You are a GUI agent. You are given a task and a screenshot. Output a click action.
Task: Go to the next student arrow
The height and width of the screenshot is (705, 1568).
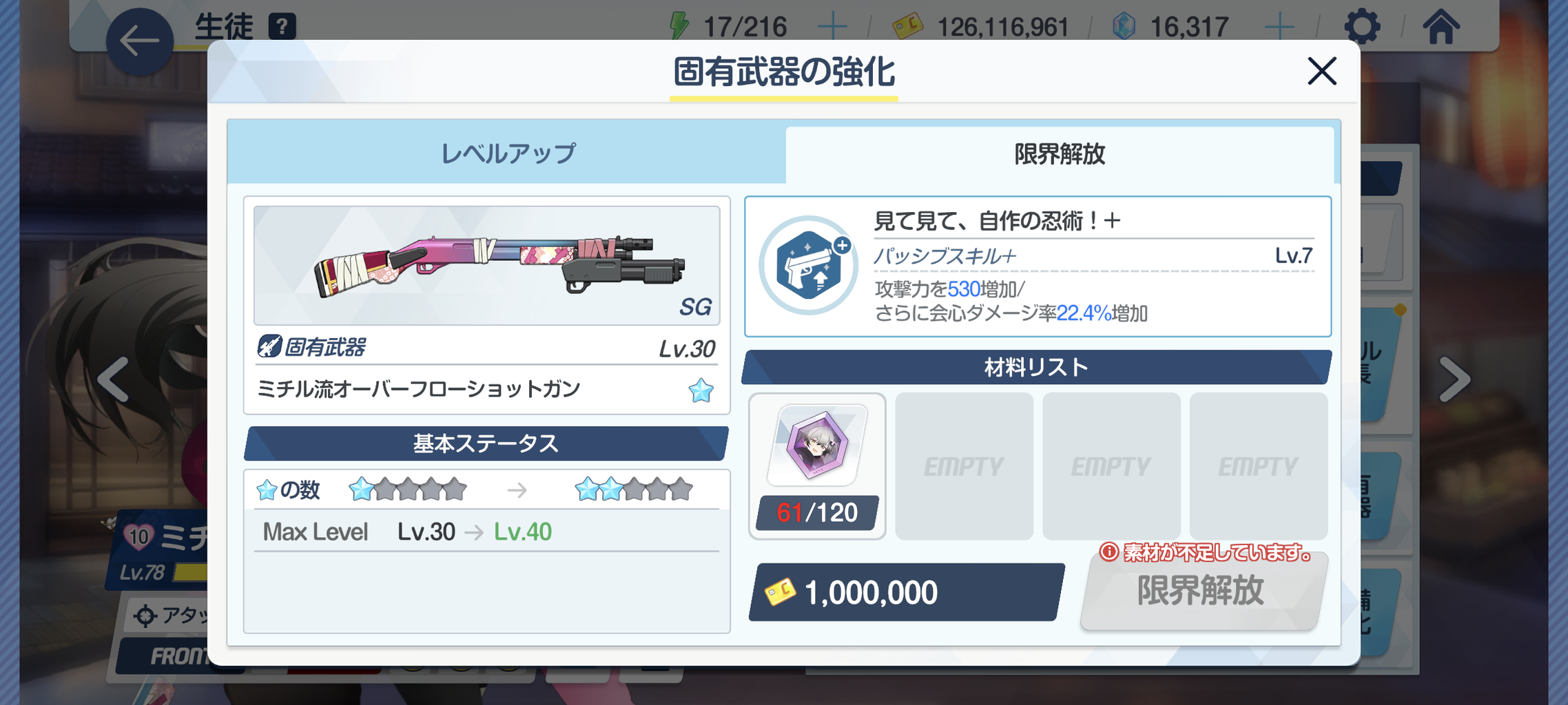tap(1455, 379)
